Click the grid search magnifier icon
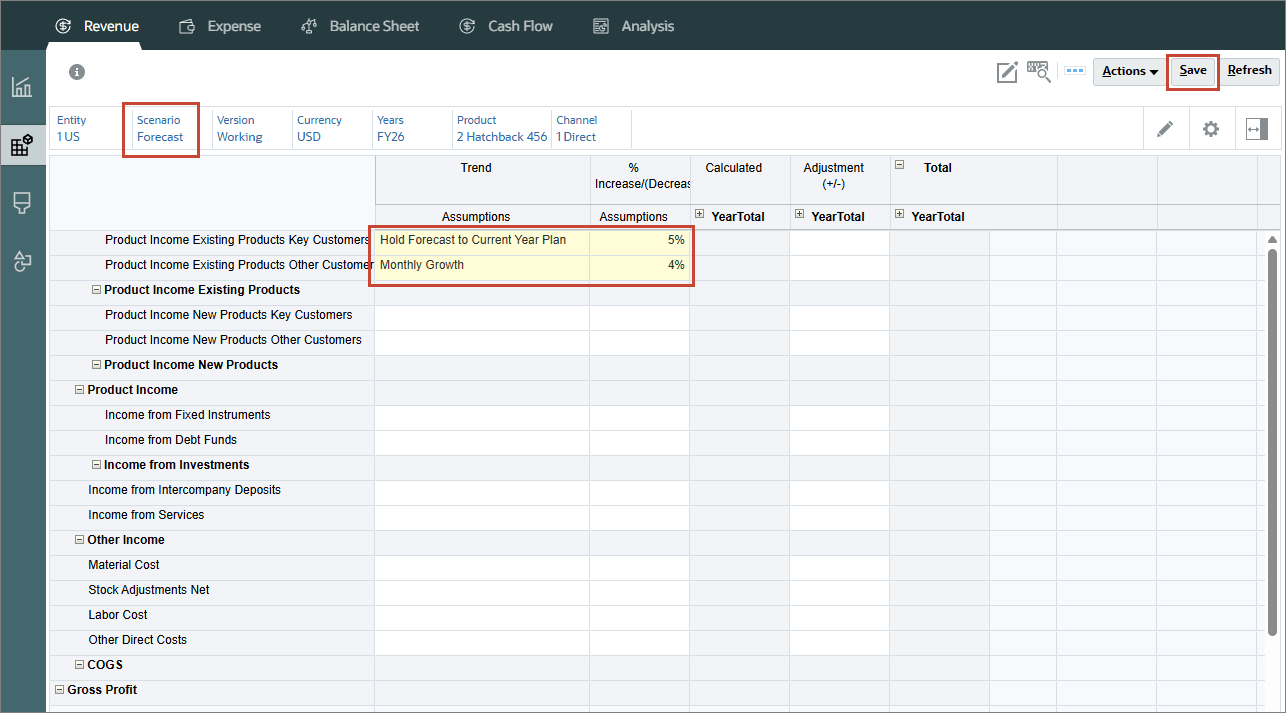The image size is (1286, 713). point(1039,71)
